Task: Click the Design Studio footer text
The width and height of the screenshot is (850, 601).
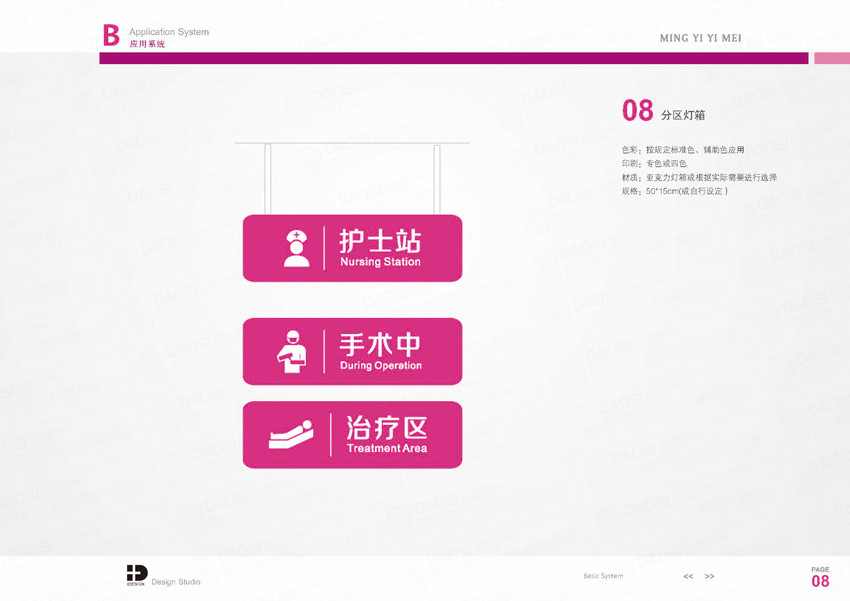Action: pyautogui.click(x=176, y=582)
